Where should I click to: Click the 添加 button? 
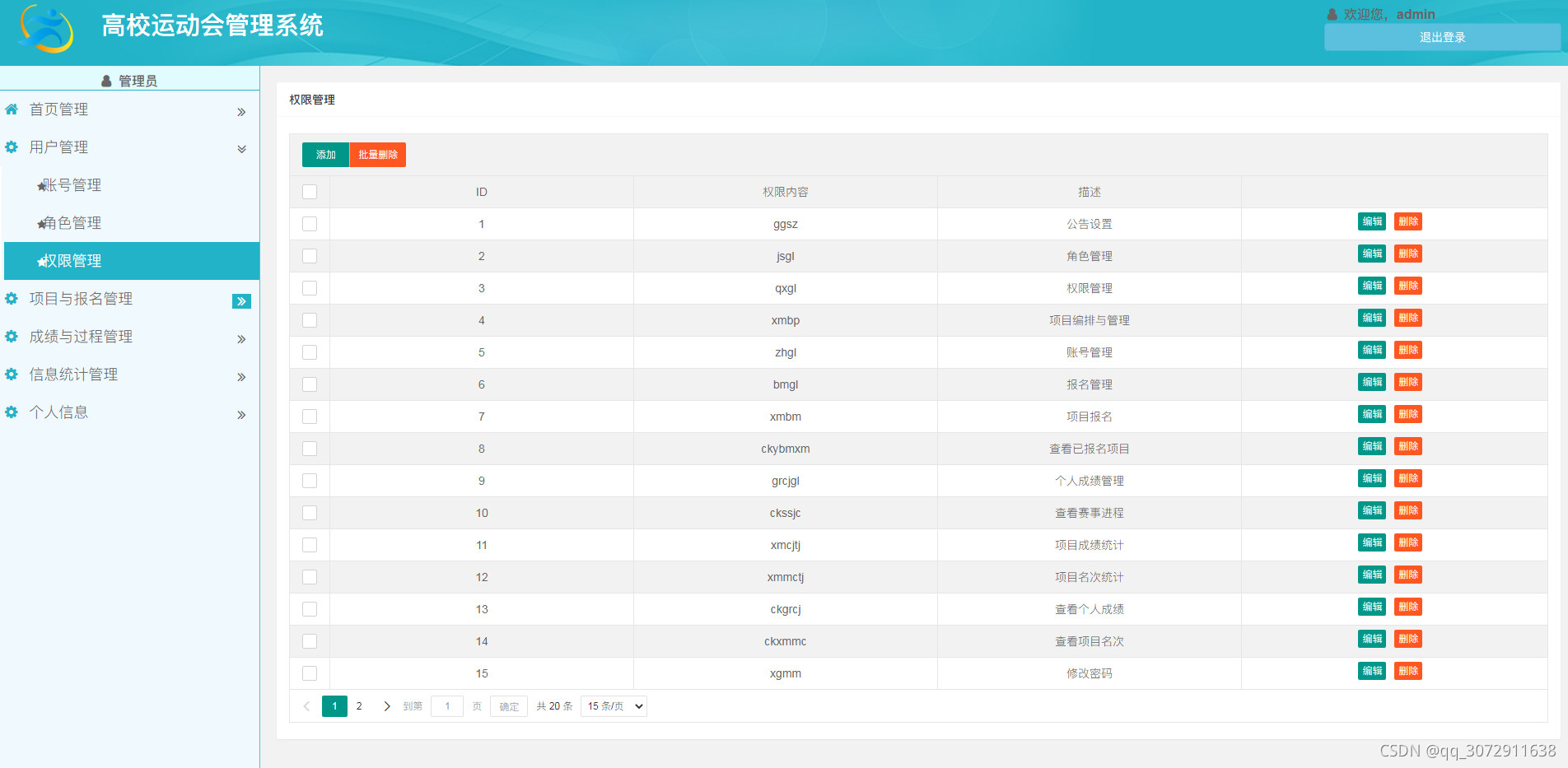(x=325, y=155)
